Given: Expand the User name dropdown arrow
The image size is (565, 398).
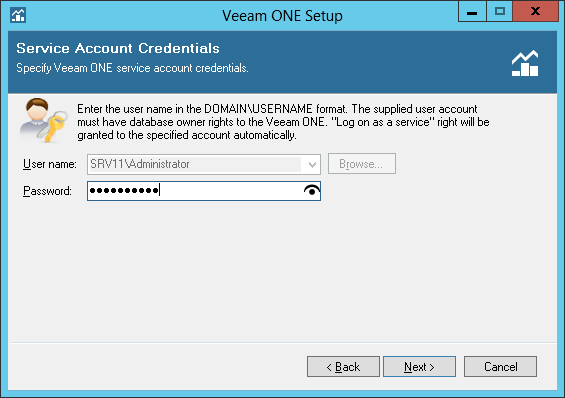Looking at the screenshot, I should [x=312, y=165].
